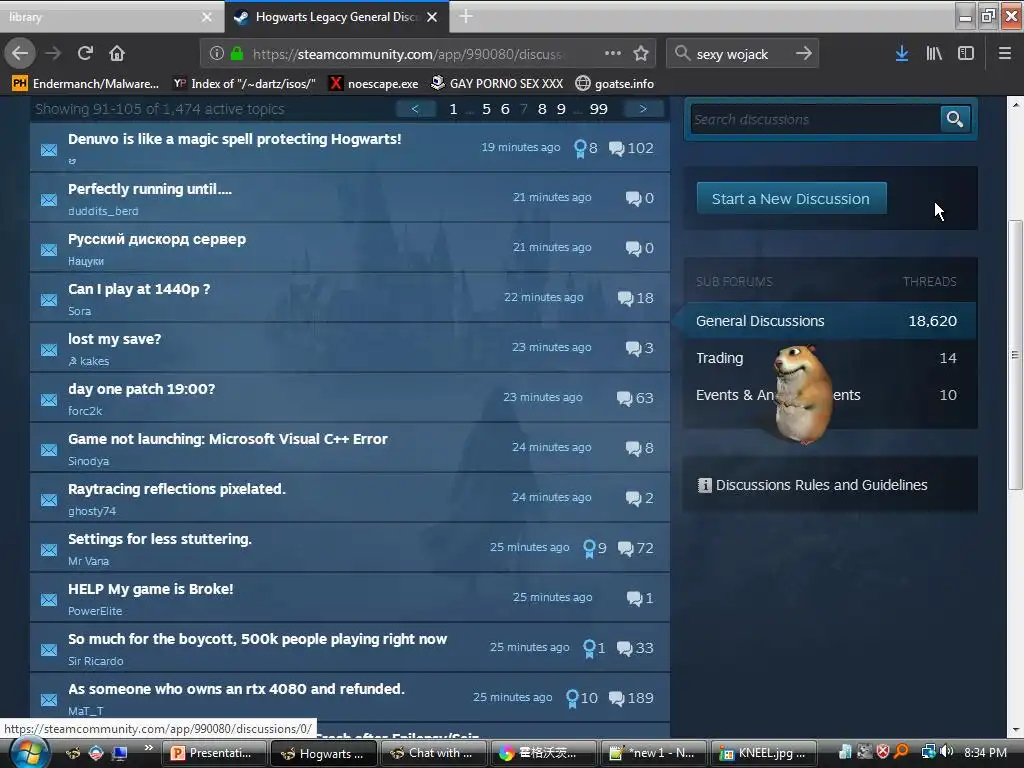Viewport: 1024px width, 768px height.
Task: Click the info icon beside Discussions Rules and Guidelines
Action: [704, 485]
